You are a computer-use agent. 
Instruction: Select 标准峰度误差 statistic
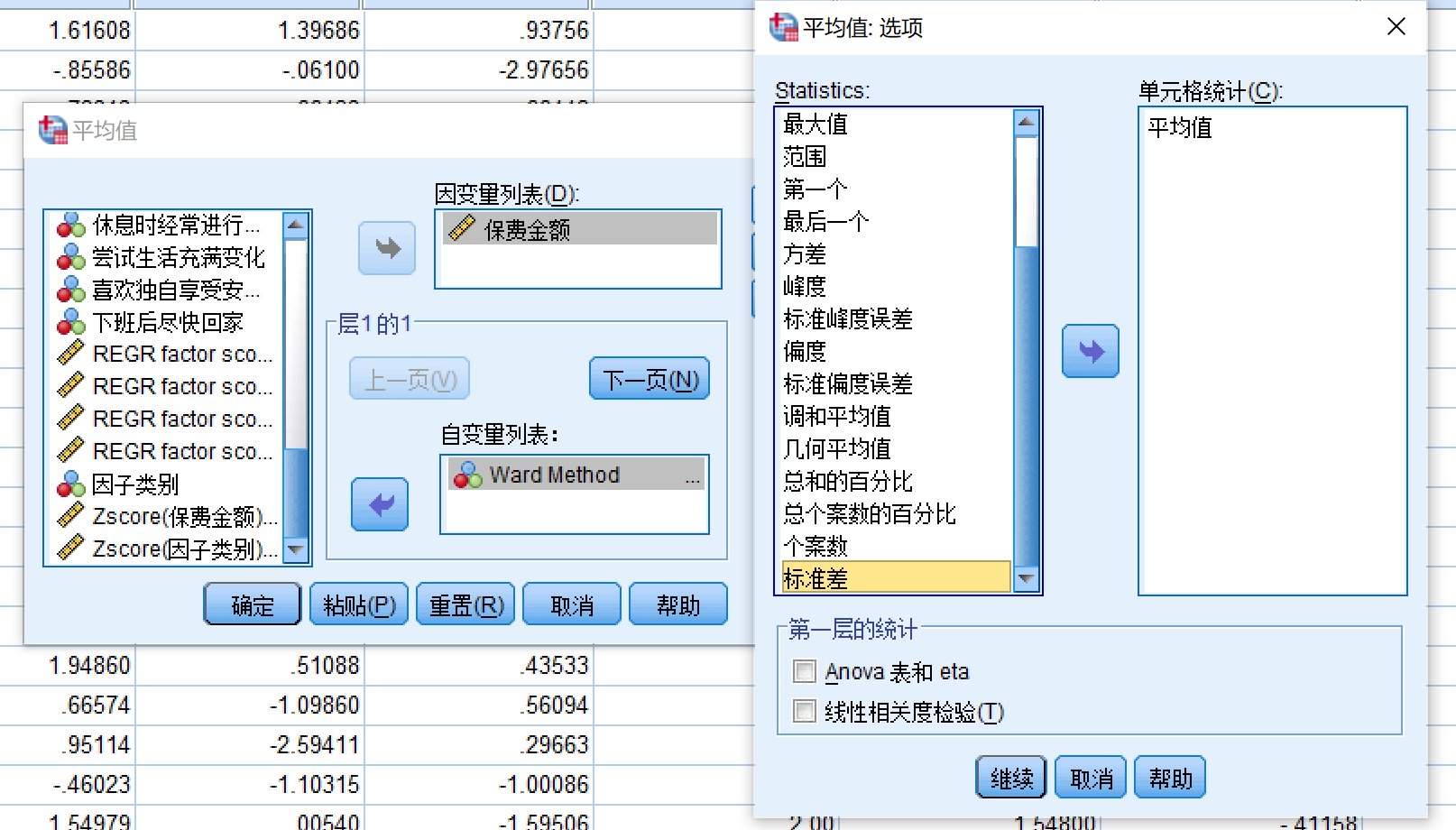point(896,318)
